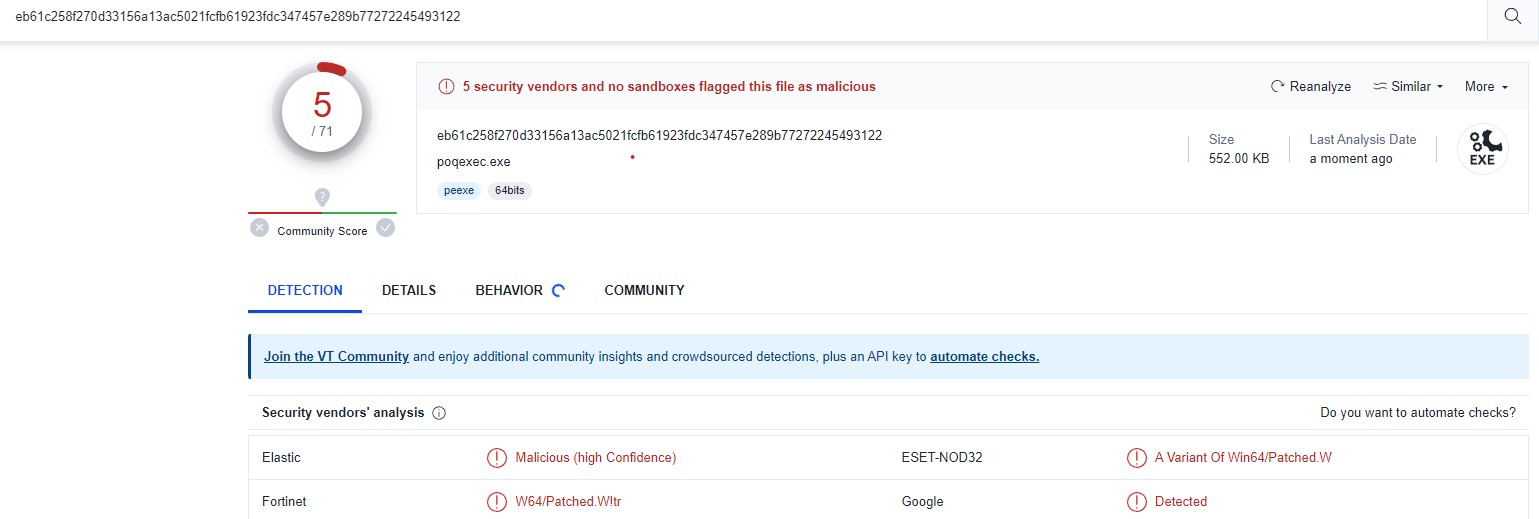Follow the Join the VT Community link

pos(336,357)
